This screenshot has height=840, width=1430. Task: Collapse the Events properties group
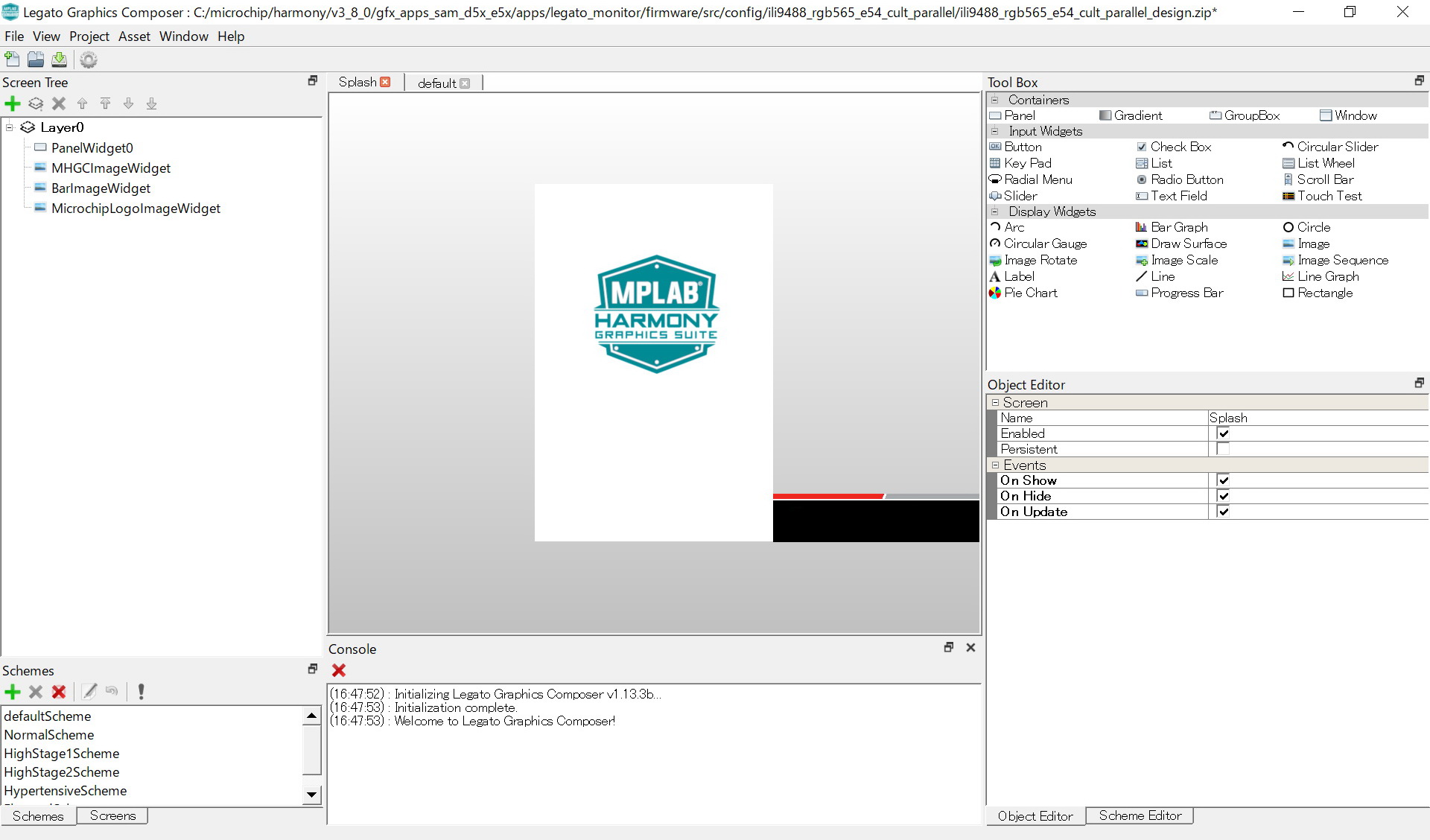(x=995, y=465)
